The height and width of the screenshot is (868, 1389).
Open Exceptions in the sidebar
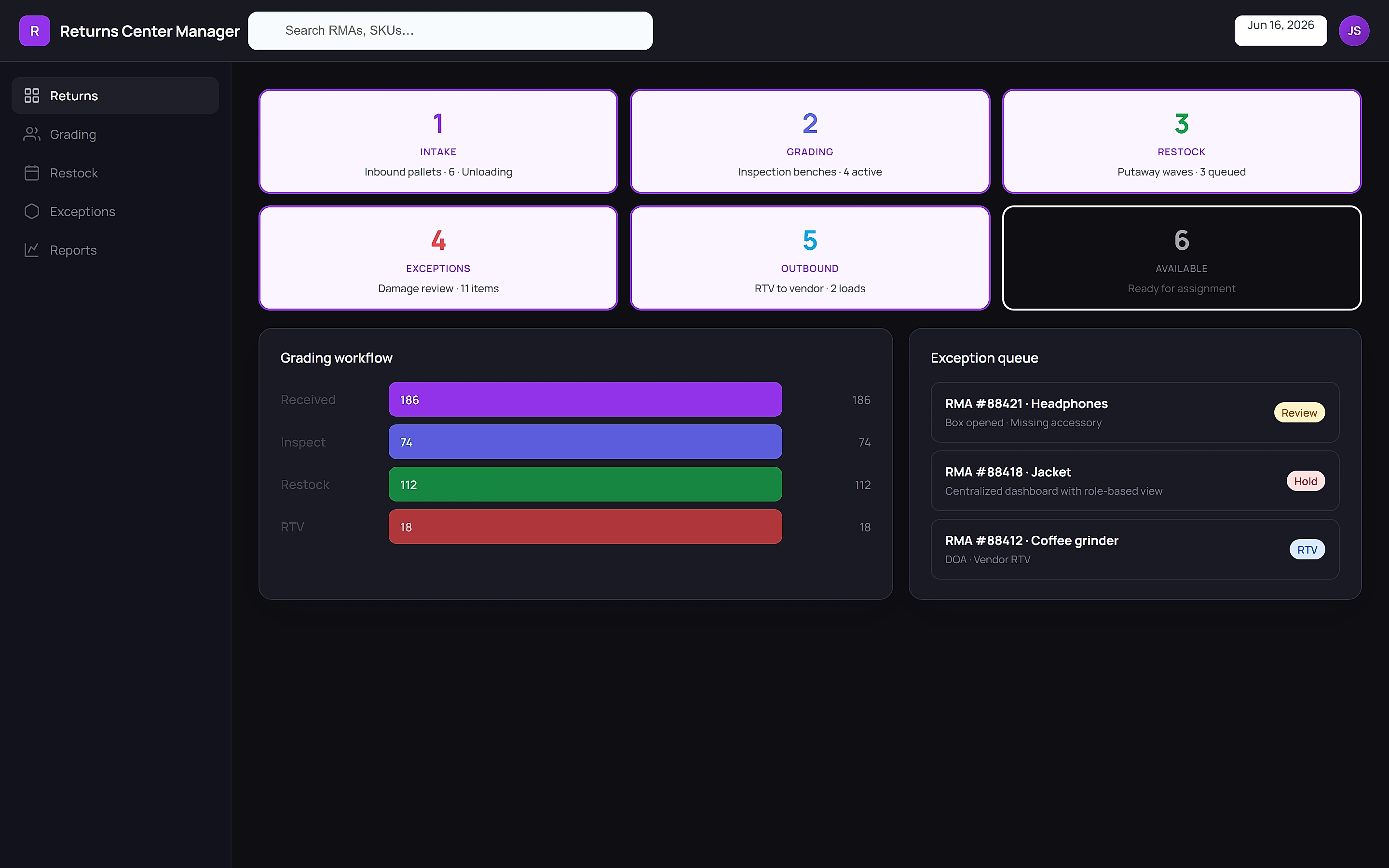coord(115,211)
